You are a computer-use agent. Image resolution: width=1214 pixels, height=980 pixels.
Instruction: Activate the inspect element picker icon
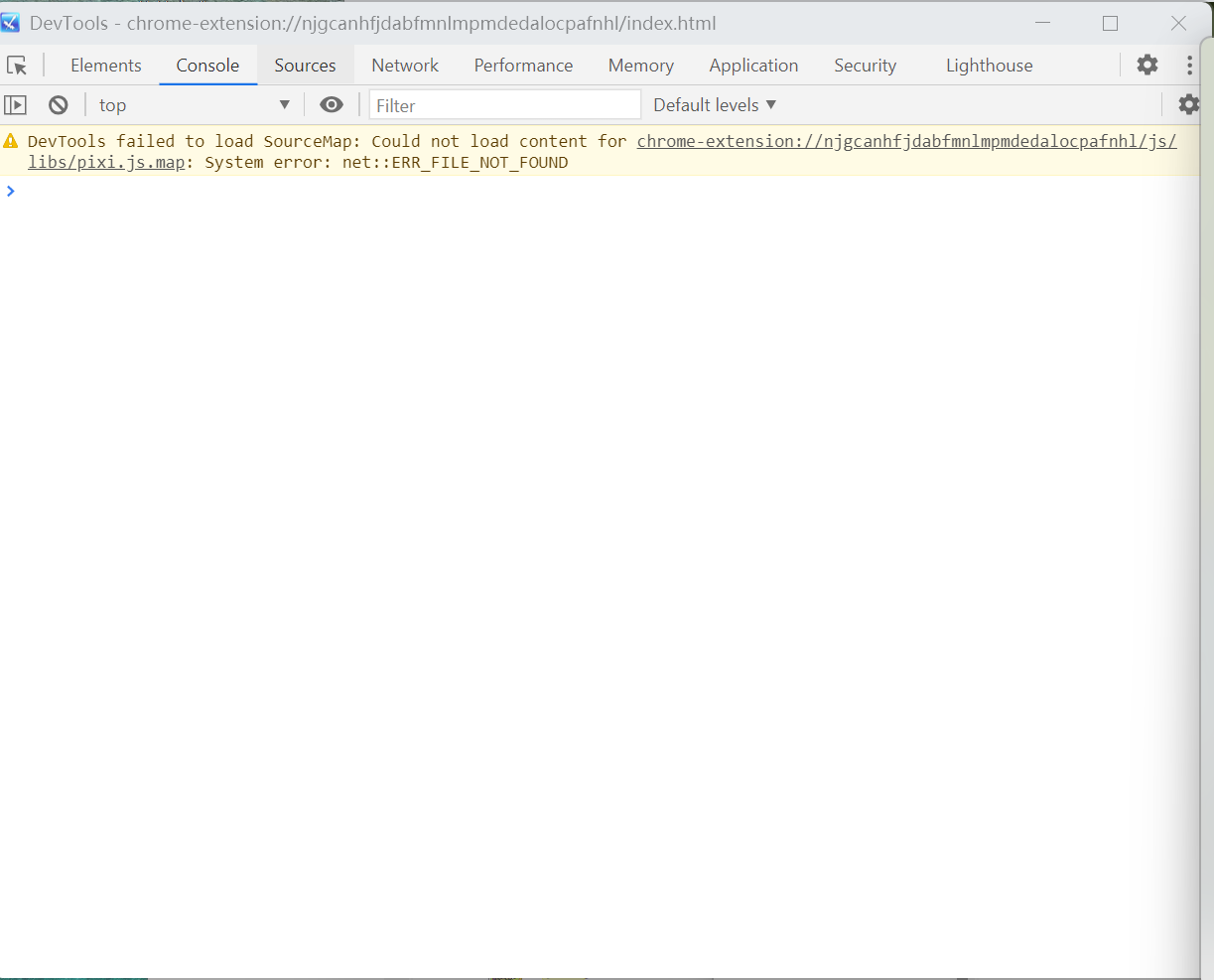[x=17, y=66]
